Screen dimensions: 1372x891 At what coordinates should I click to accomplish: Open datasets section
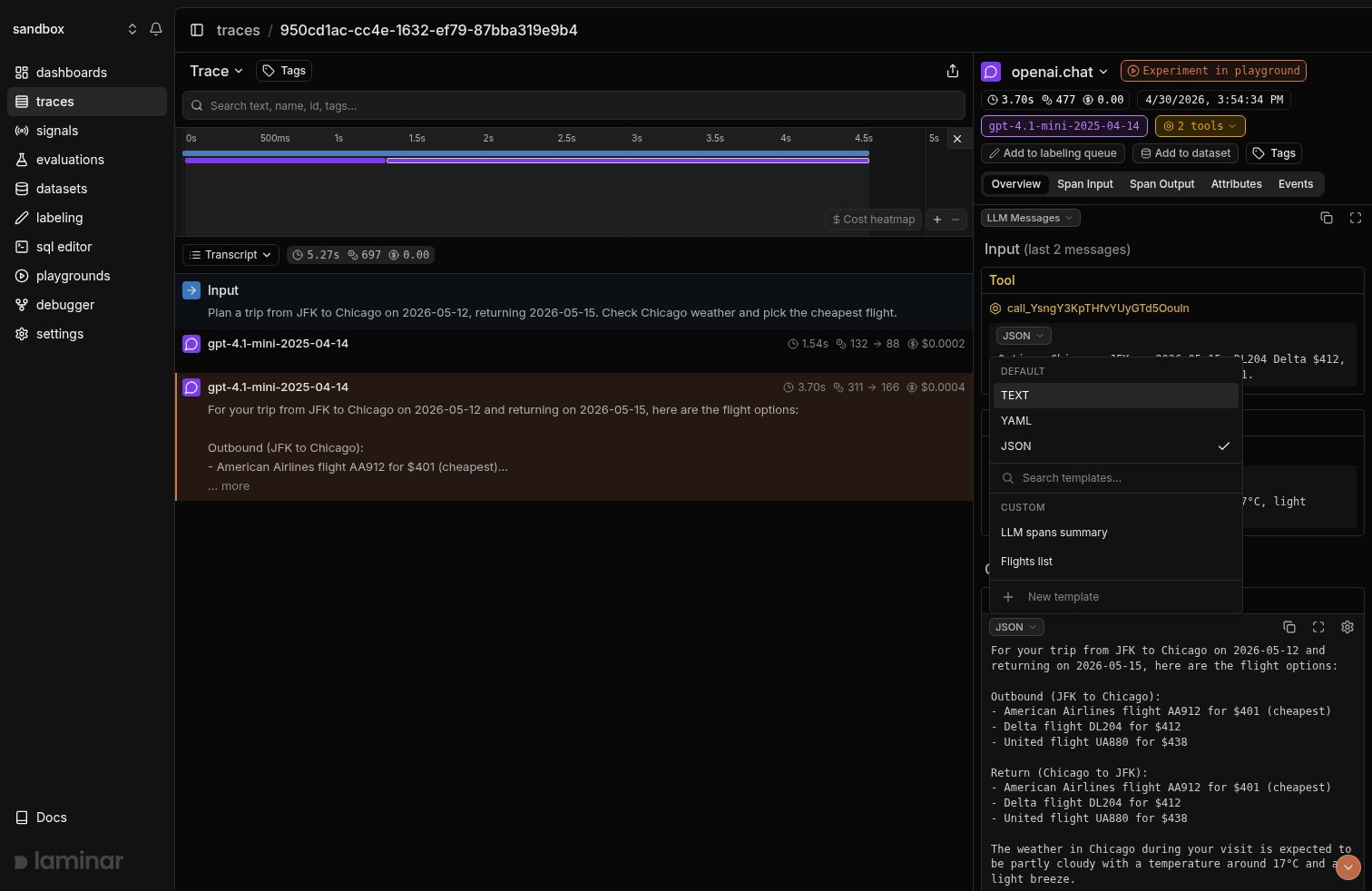tap(87, 189)
